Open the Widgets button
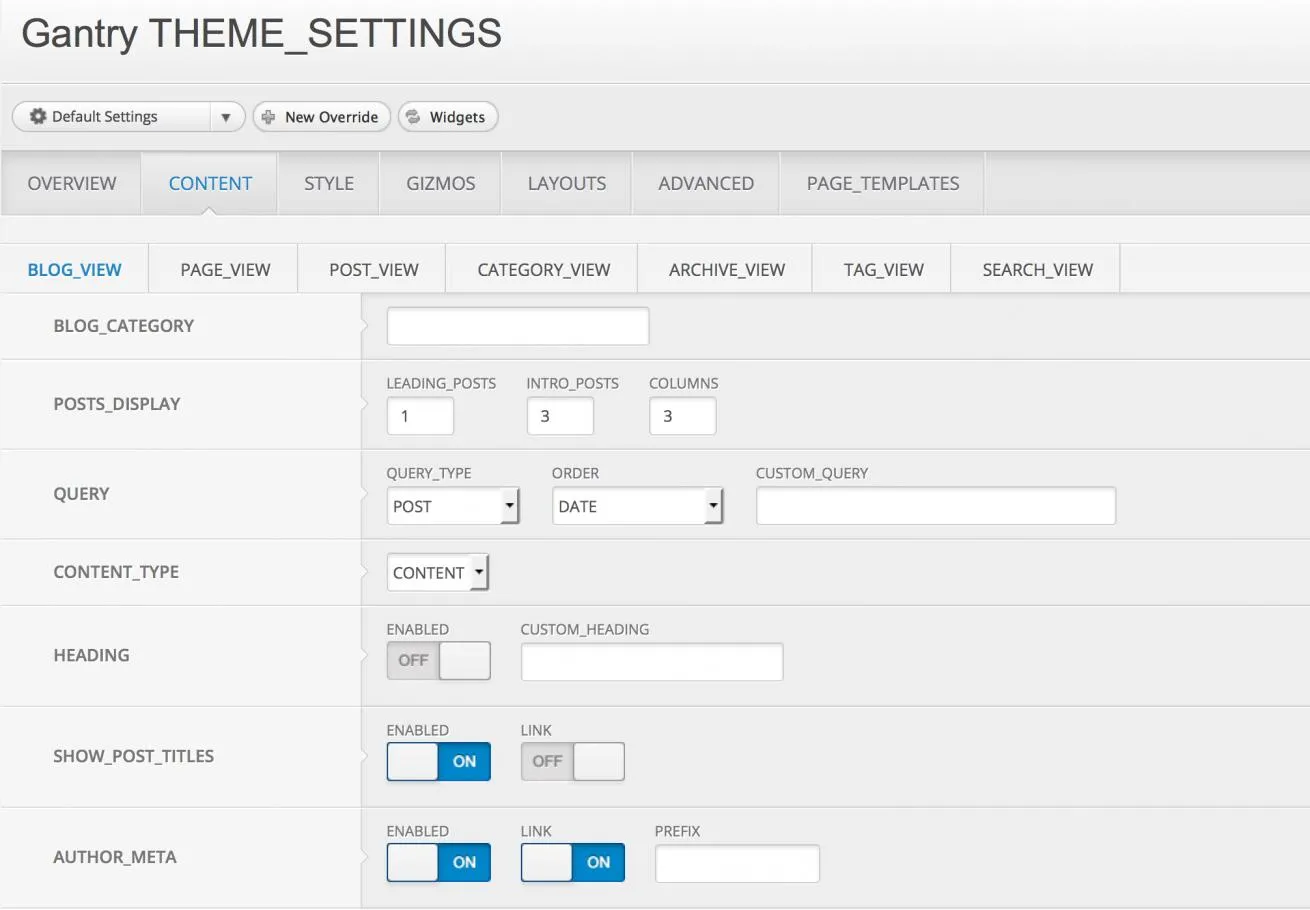This screenshot has height=910, width=1310. tap(448, 117)
